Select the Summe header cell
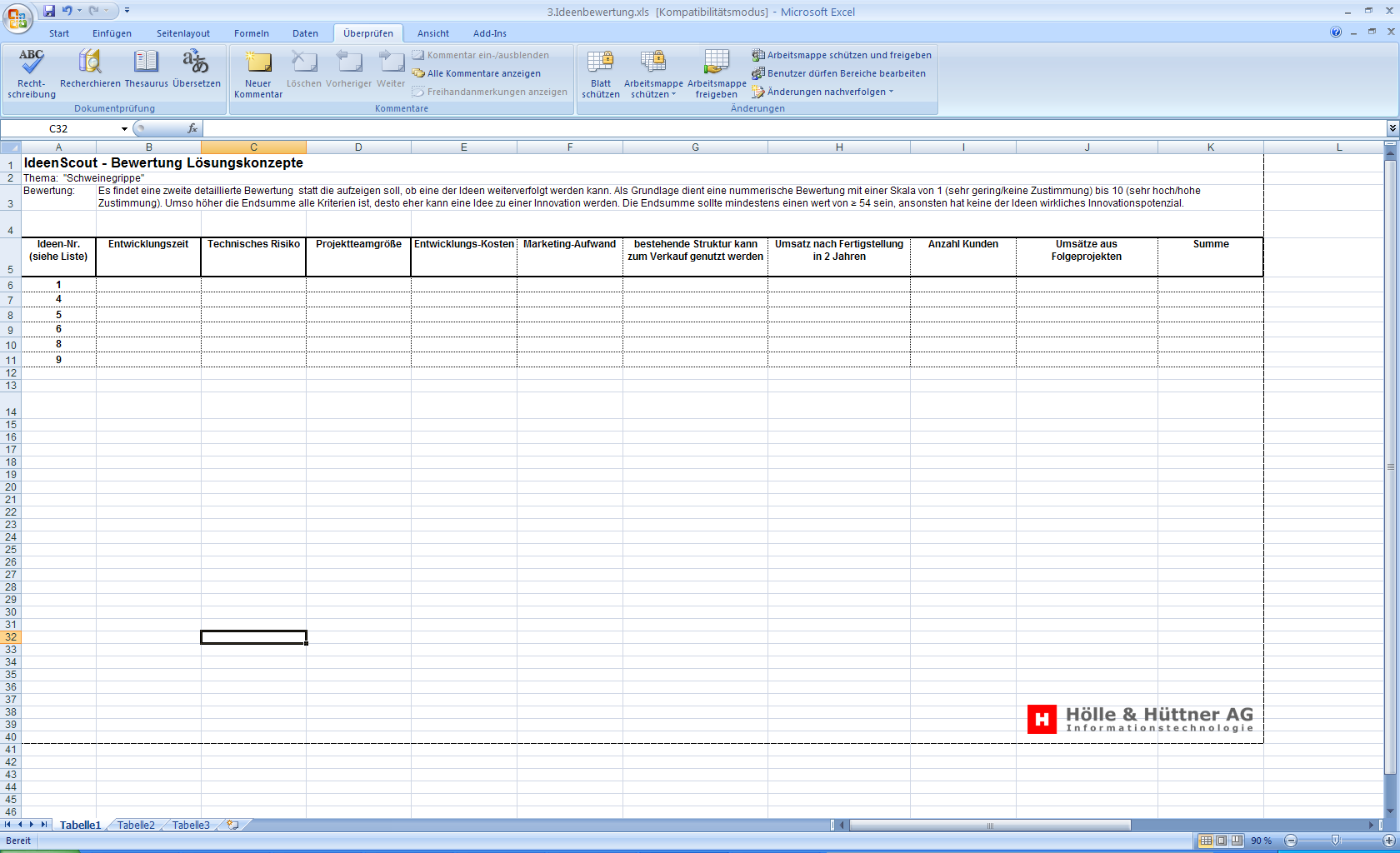1400x853 pixels. pyautogui.click(x=1211, y=257)
